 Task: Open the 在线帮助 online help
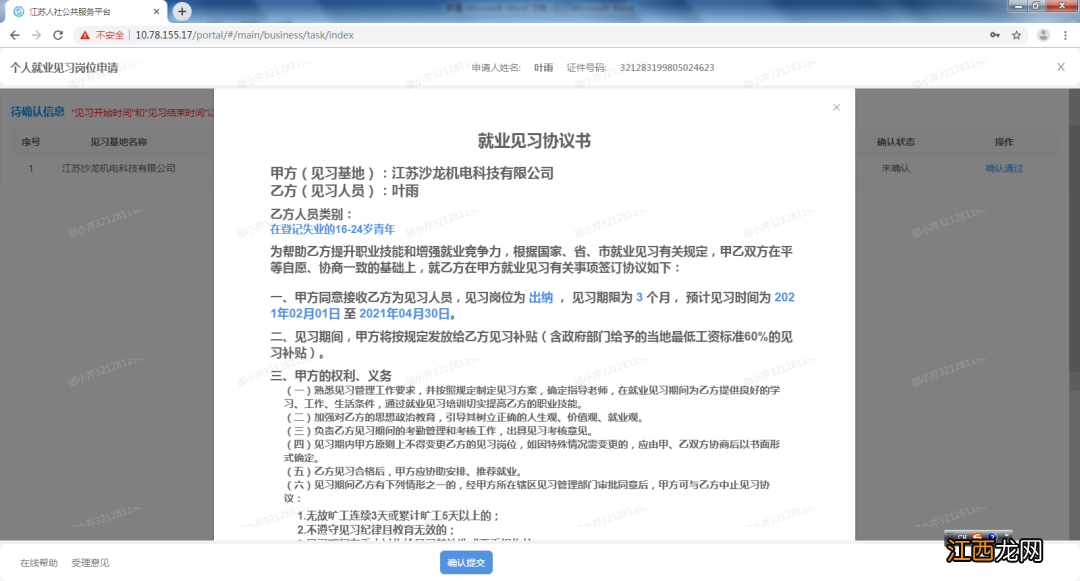pyautogui.click(x=38, y=562)
